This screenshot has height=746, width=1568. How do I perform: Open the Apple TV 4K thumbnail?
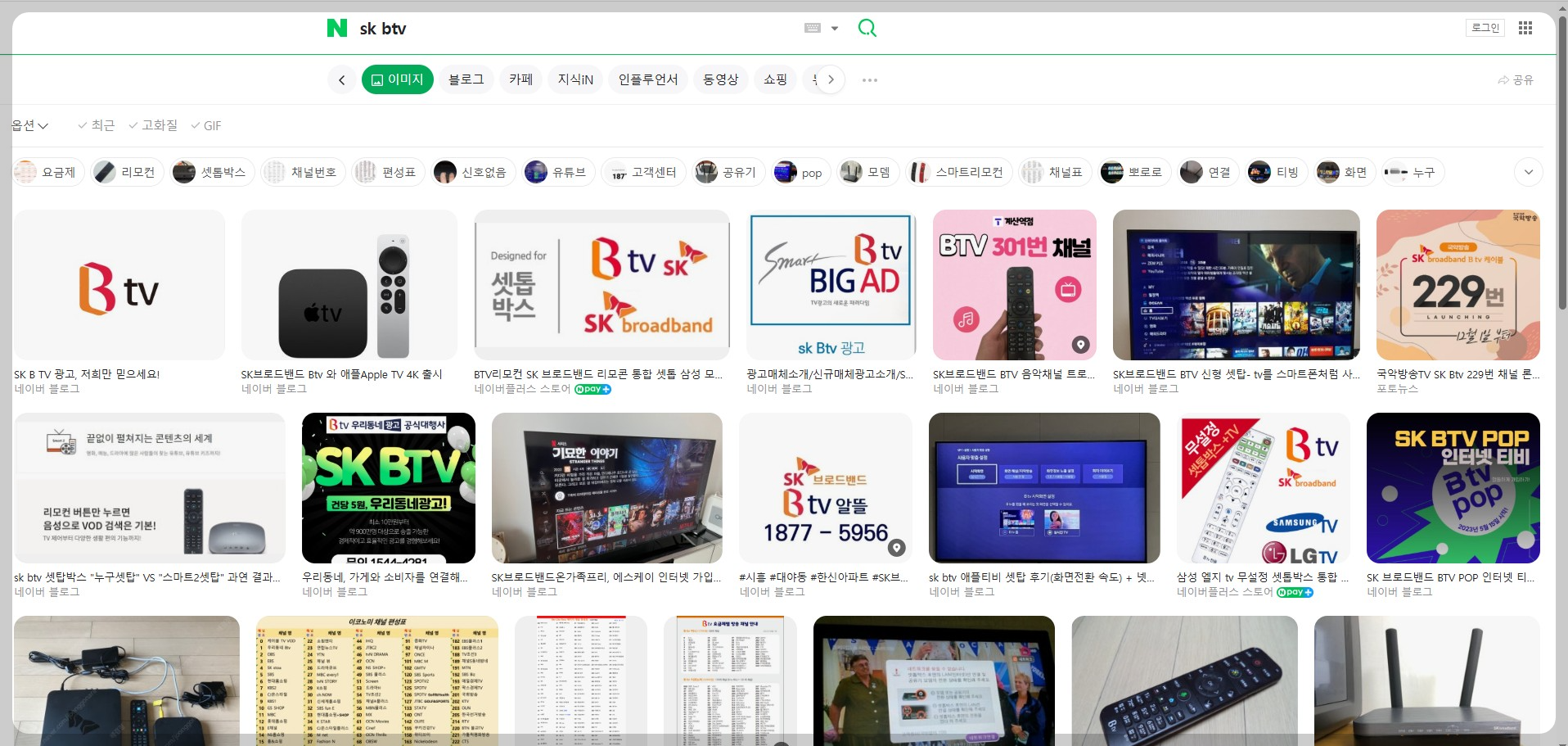349,285
